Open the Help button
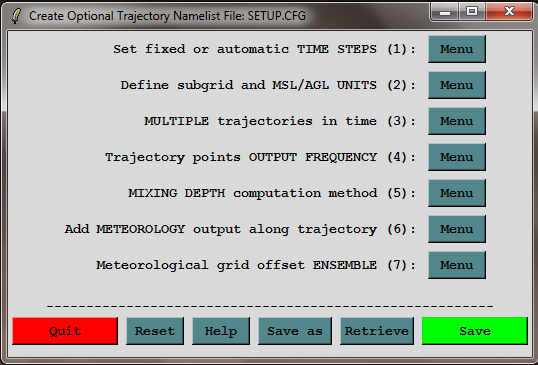 click(x=221, y=331)
